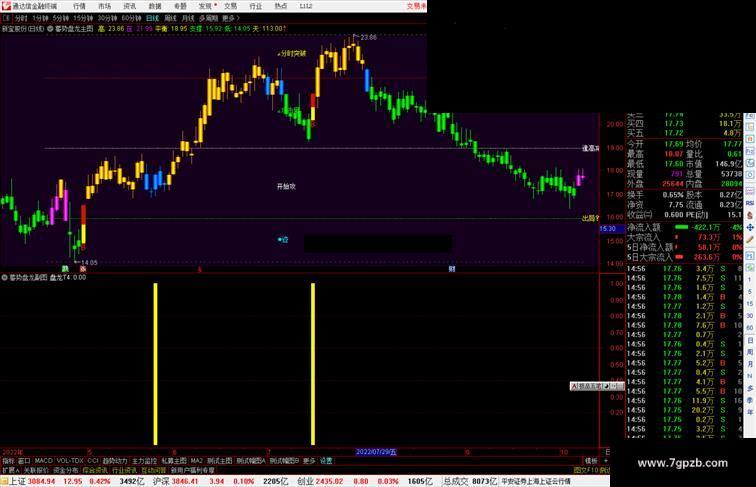Viewport: 756px width, 487px height.
Task: Select the 日 period shortcut in sidebar
Action: 750,340
